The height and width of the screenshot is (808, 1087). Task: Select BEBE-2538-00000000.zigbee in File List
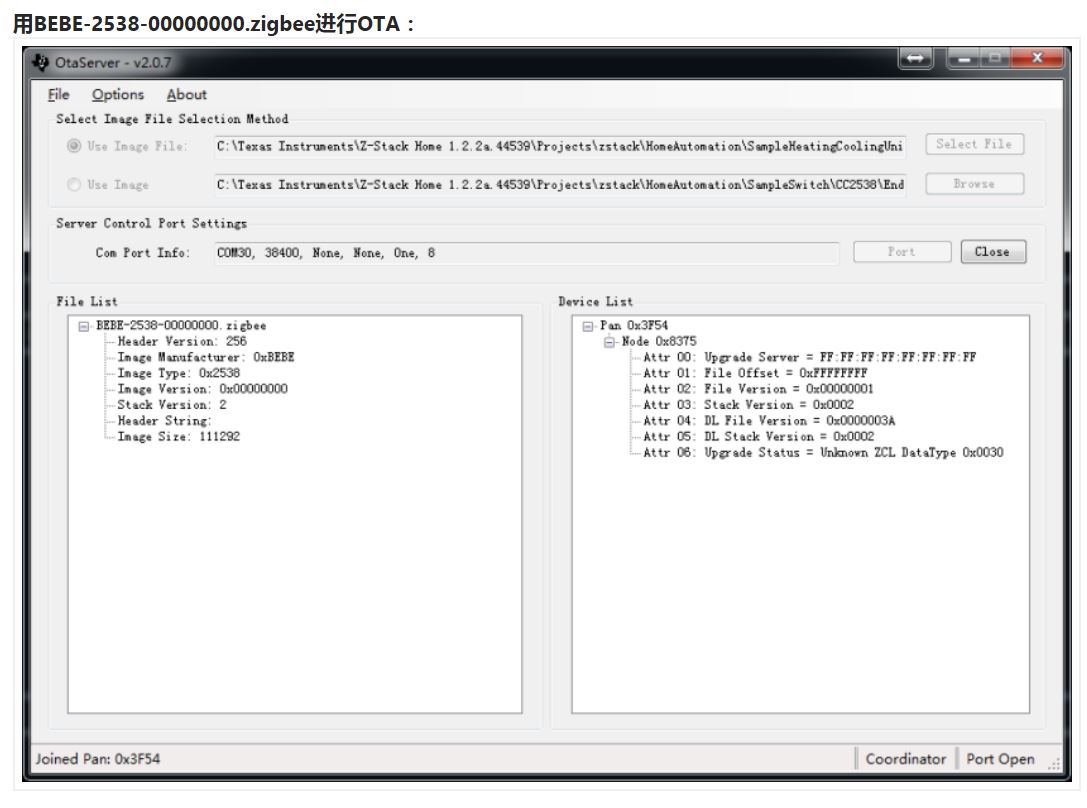point(181,325)
